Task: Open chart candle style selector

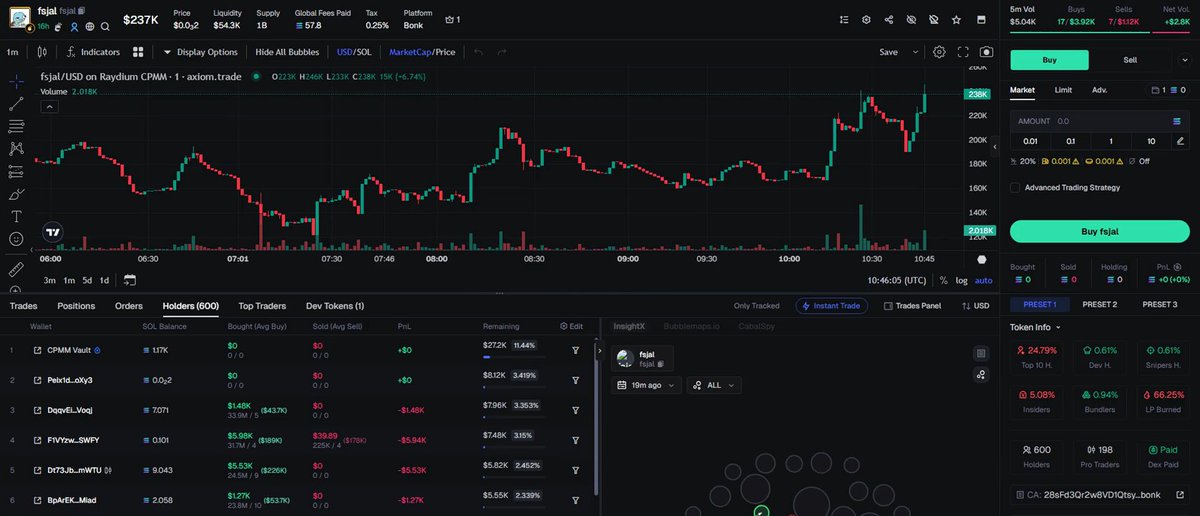Action: click(44, 52)
